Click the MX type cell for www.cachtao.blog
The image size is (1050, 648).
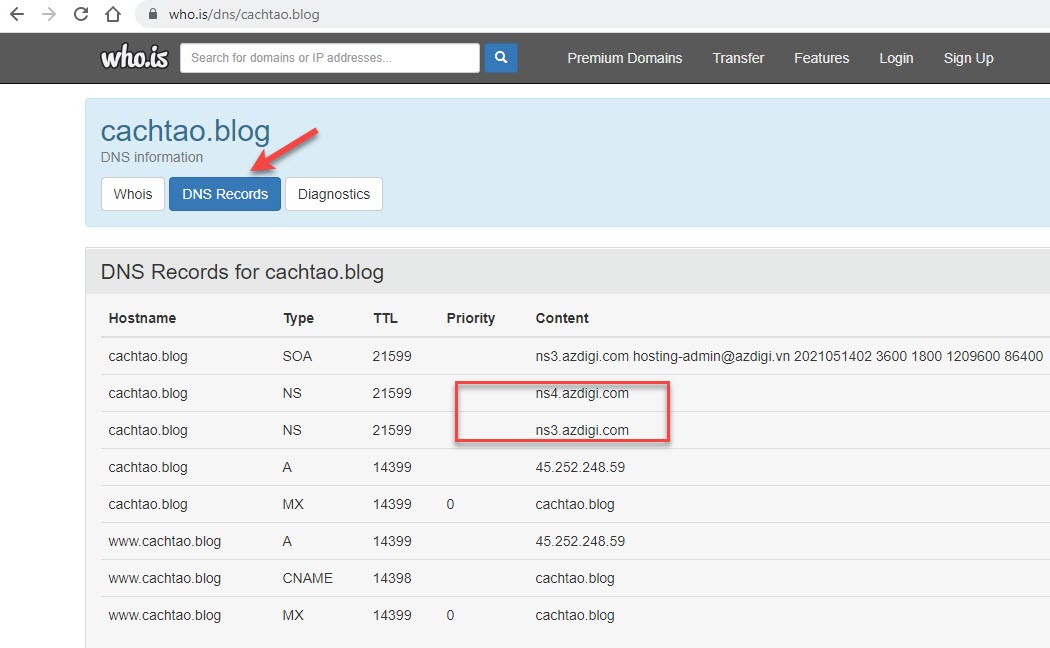pyautogui.click(x=293, y=615)
